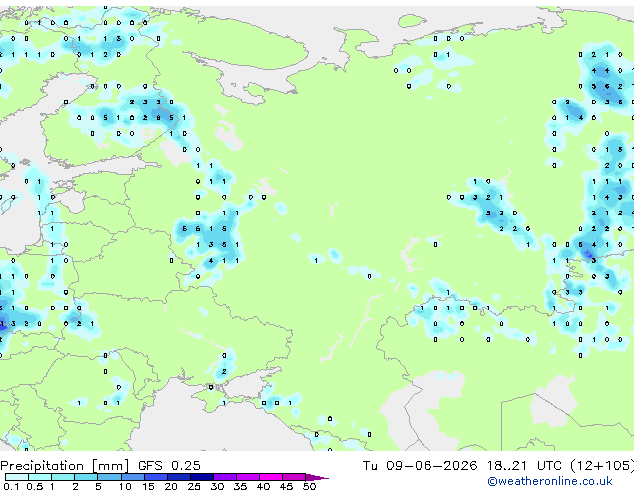Click the 'GFS 0.25' model label
The image size is (634, 490).
[x=169, y=465]
